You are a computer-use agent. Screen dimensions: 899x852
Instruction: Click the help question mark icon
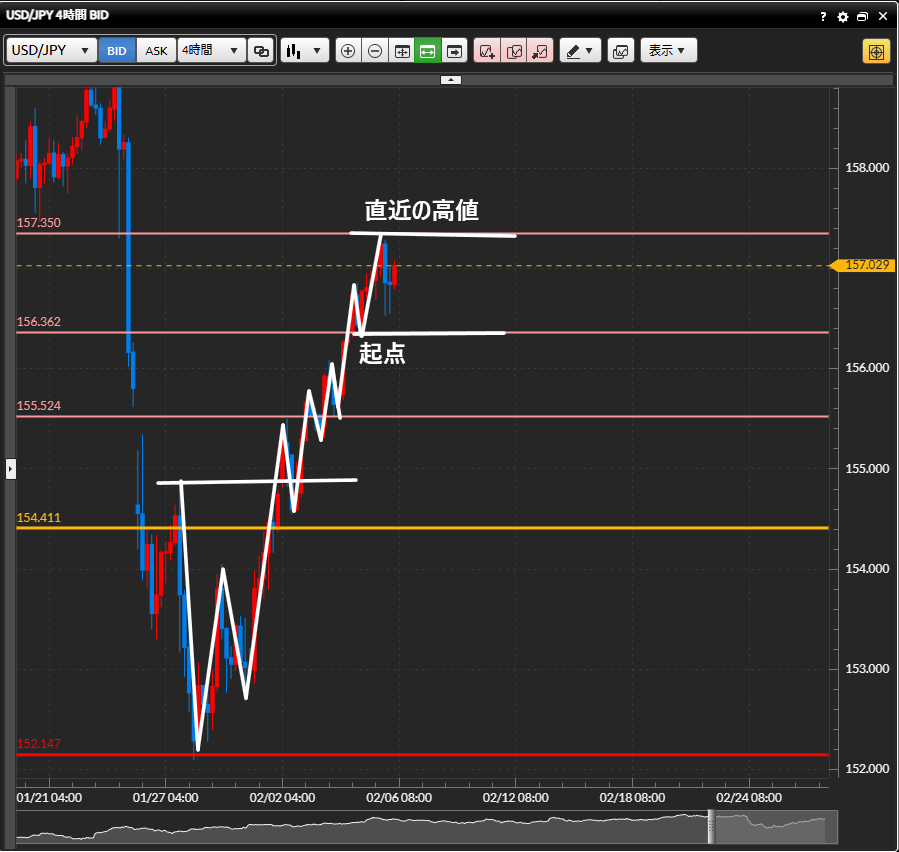tap(823, 17)
